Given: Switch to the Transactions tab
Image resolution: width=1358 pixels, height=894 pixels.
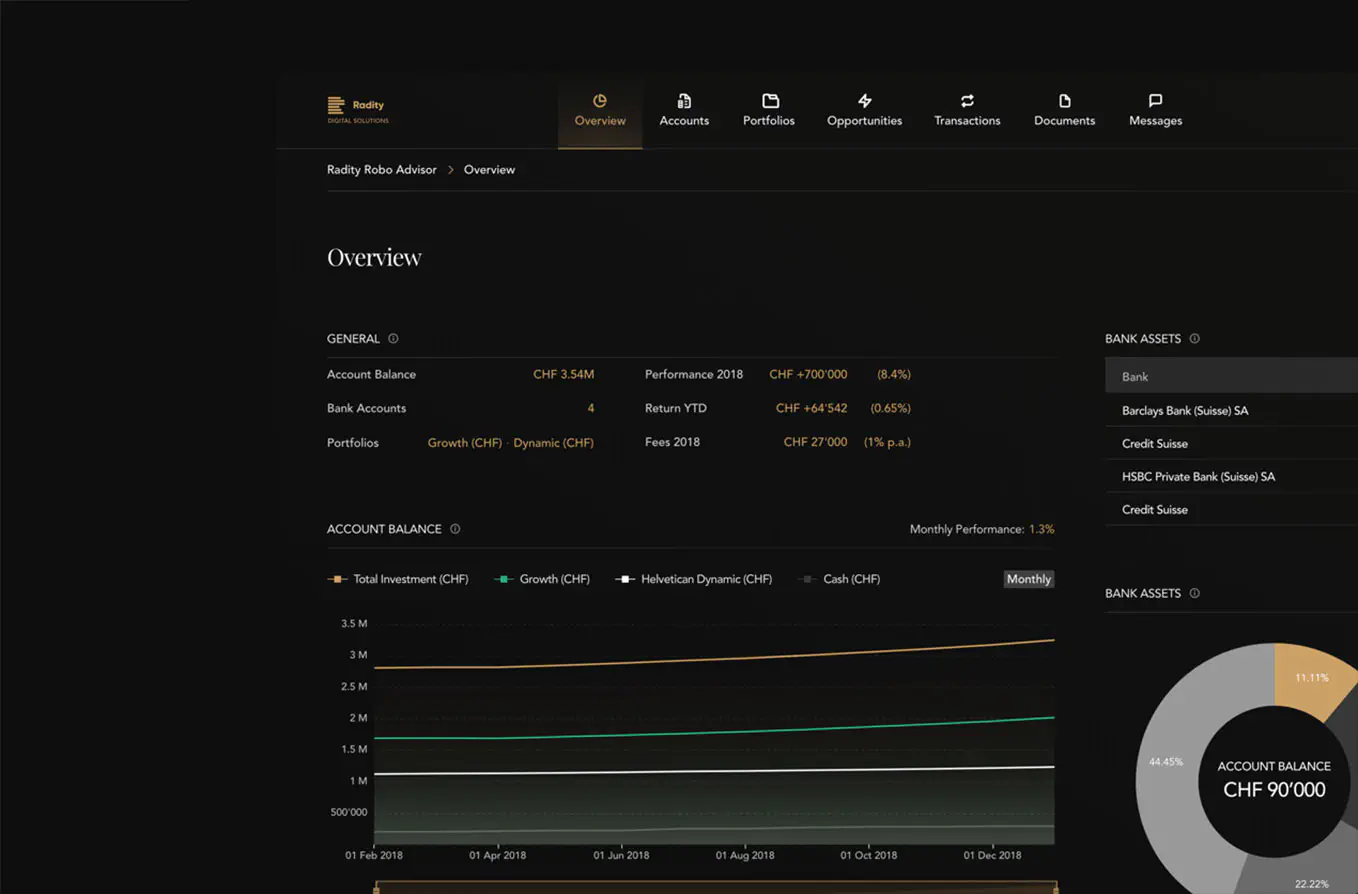Looking at the screenshot, I should click(967, 120).
